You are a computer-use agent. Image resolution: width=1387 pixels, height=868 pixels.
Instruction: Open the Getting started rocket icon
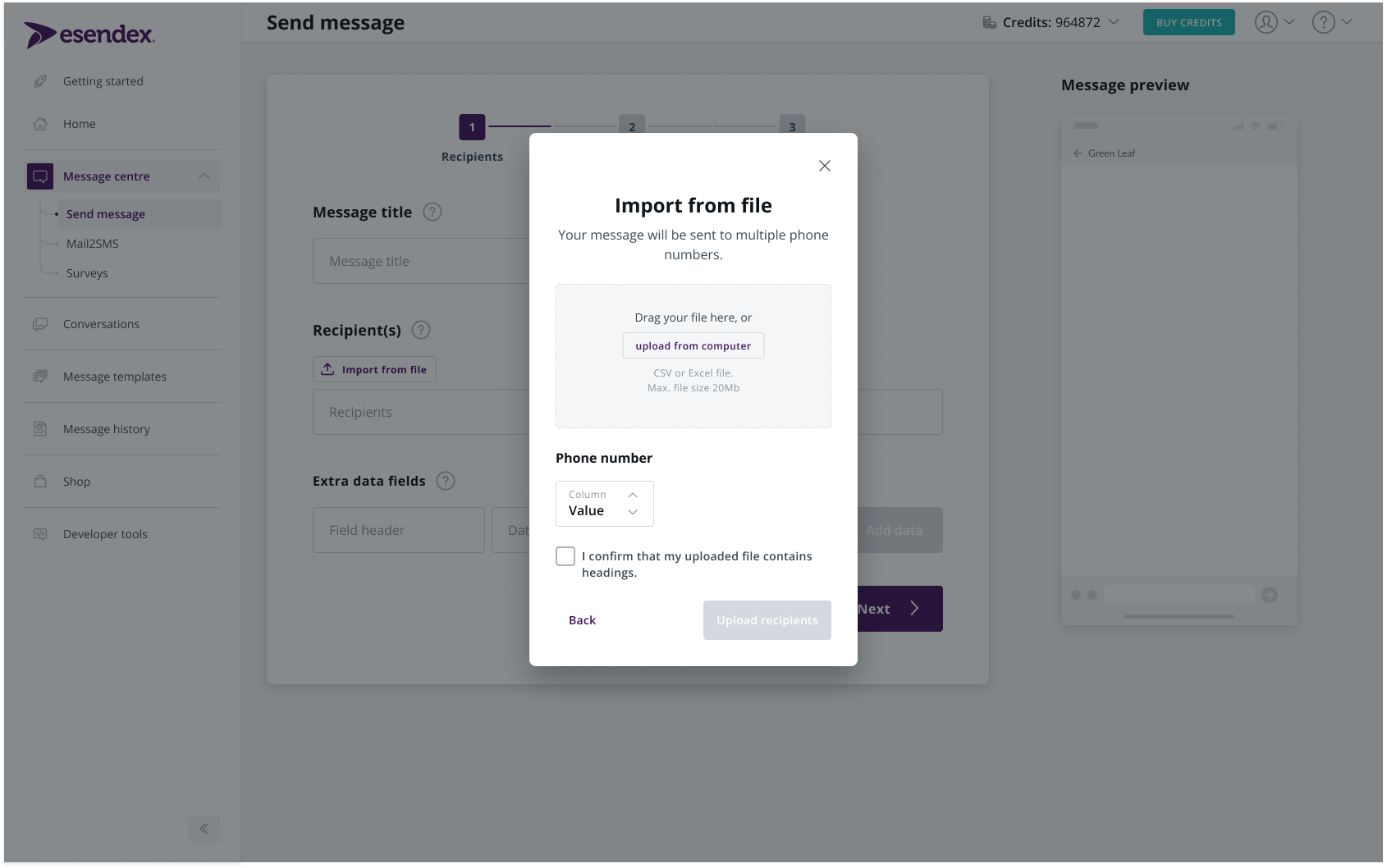coord(41,80)
